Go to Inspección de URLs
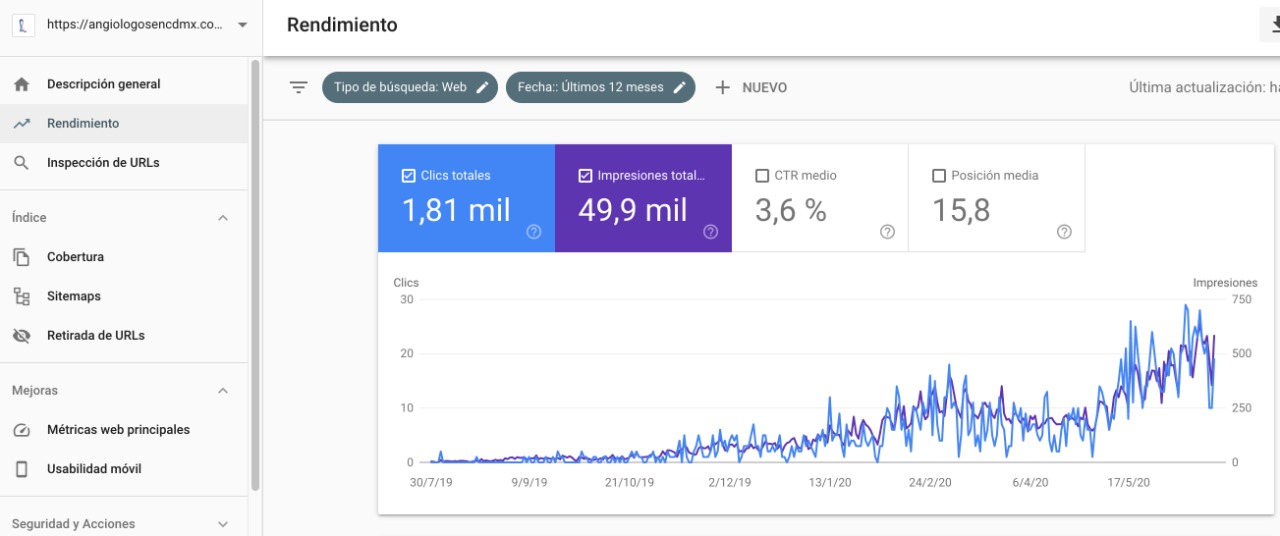This screenshot has height=536, width=1280. point(103,162)
